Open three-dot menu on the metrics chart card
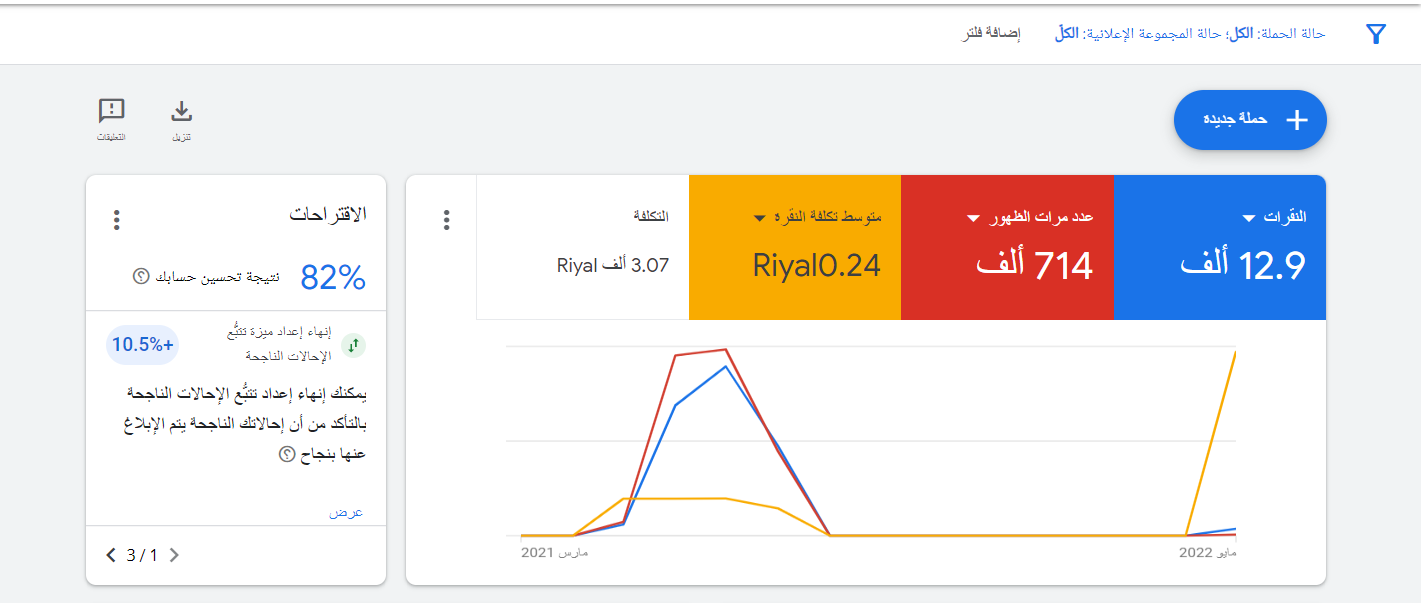The image size is (1421, 603). (x=447, y=220)
